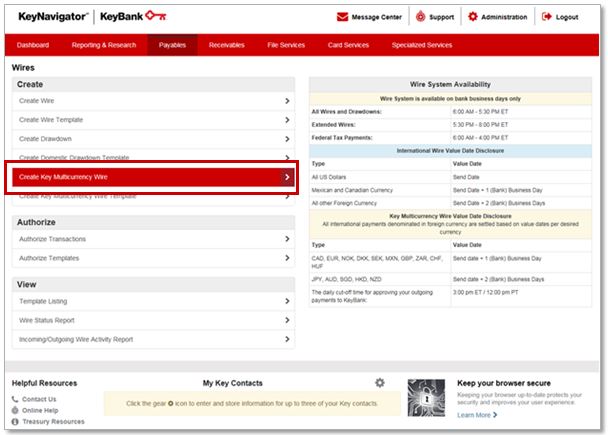Click the Federal Tax Payments row label
Screen dimensions: 608x435
pos(342,138)
